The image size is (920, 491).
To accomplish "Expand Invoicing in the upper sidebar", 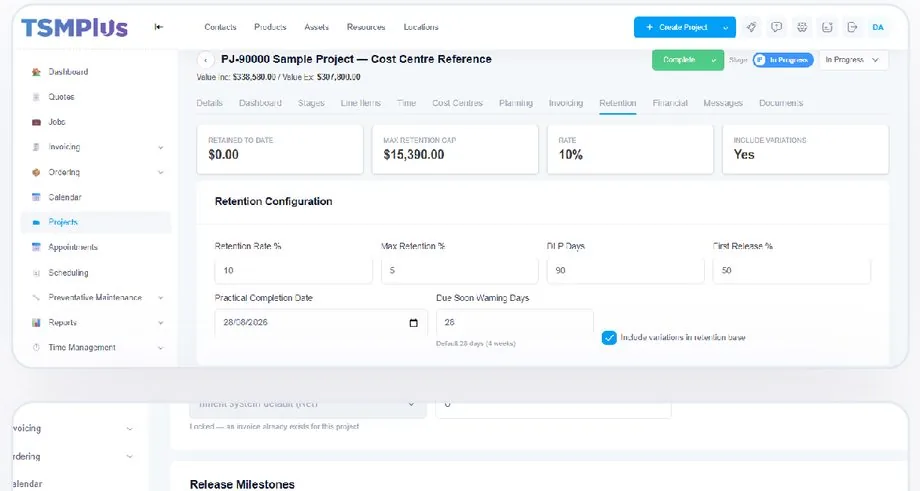I will coord(161,147).
